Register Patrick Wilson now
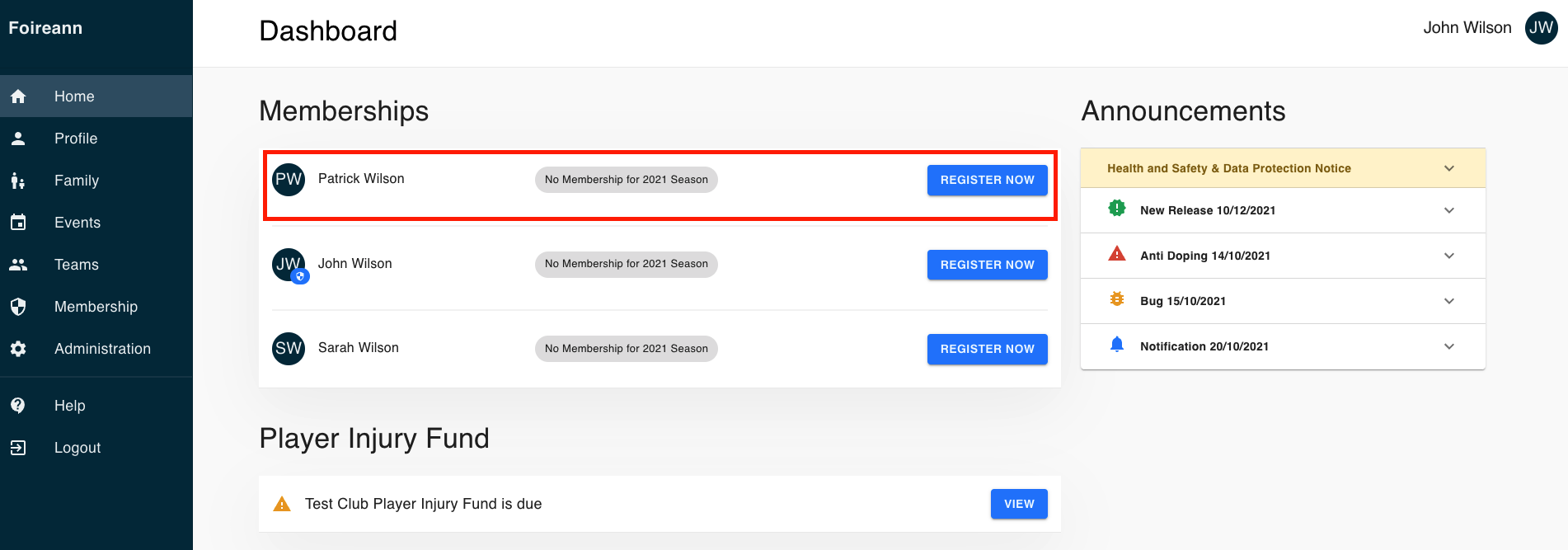Viewport: 1568px width, 550px height. 987,180
